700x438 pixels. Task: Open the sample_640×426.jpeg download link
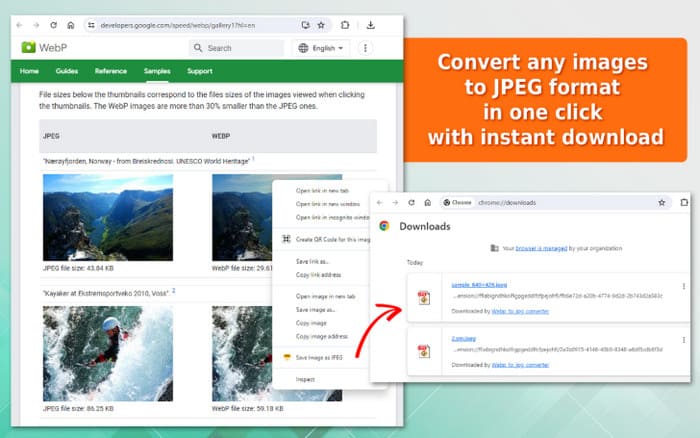(479, 285)
